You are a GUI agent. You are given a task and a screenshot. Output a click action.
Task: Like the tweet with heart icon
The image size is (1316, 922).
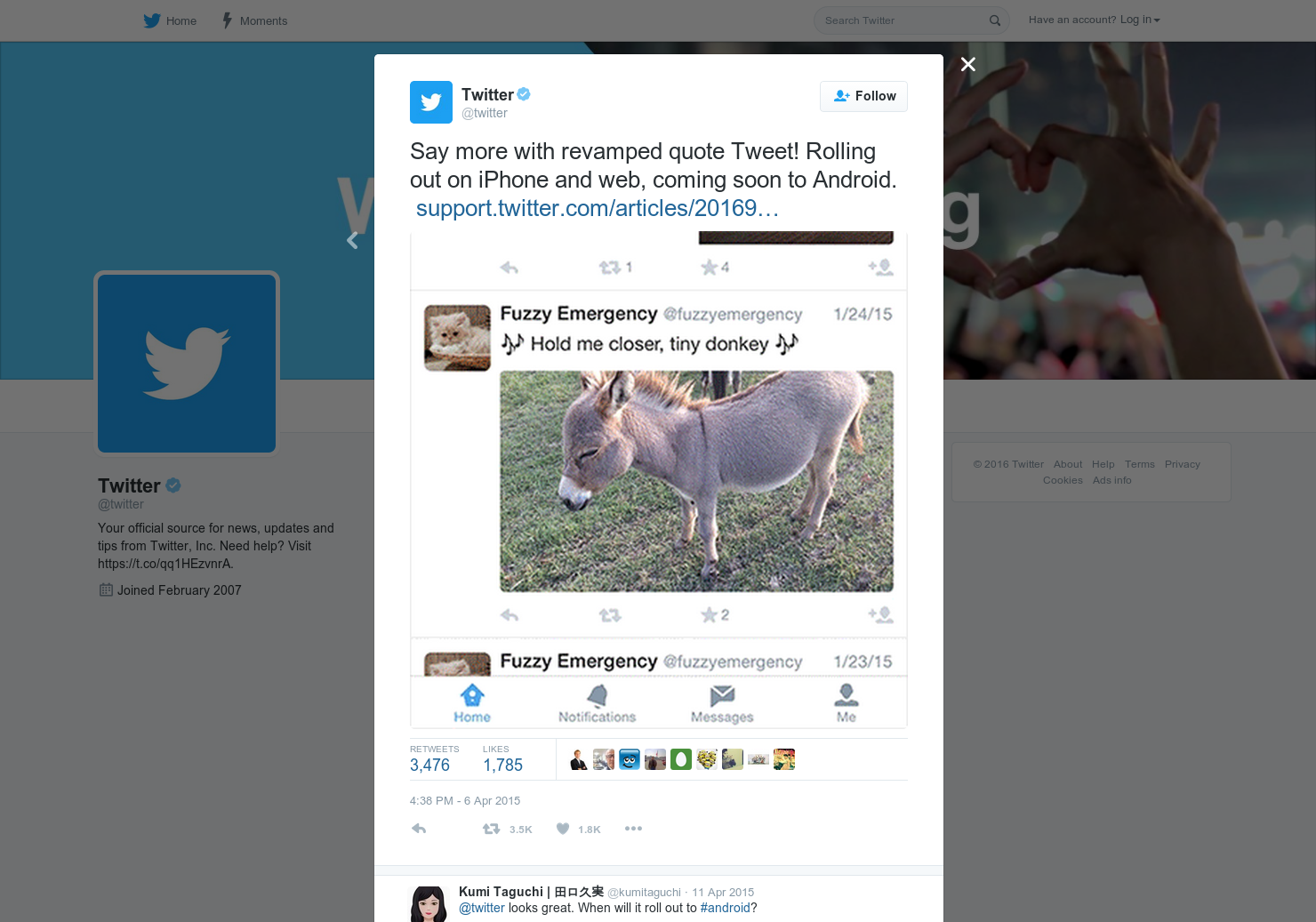(x=563, y=829)
